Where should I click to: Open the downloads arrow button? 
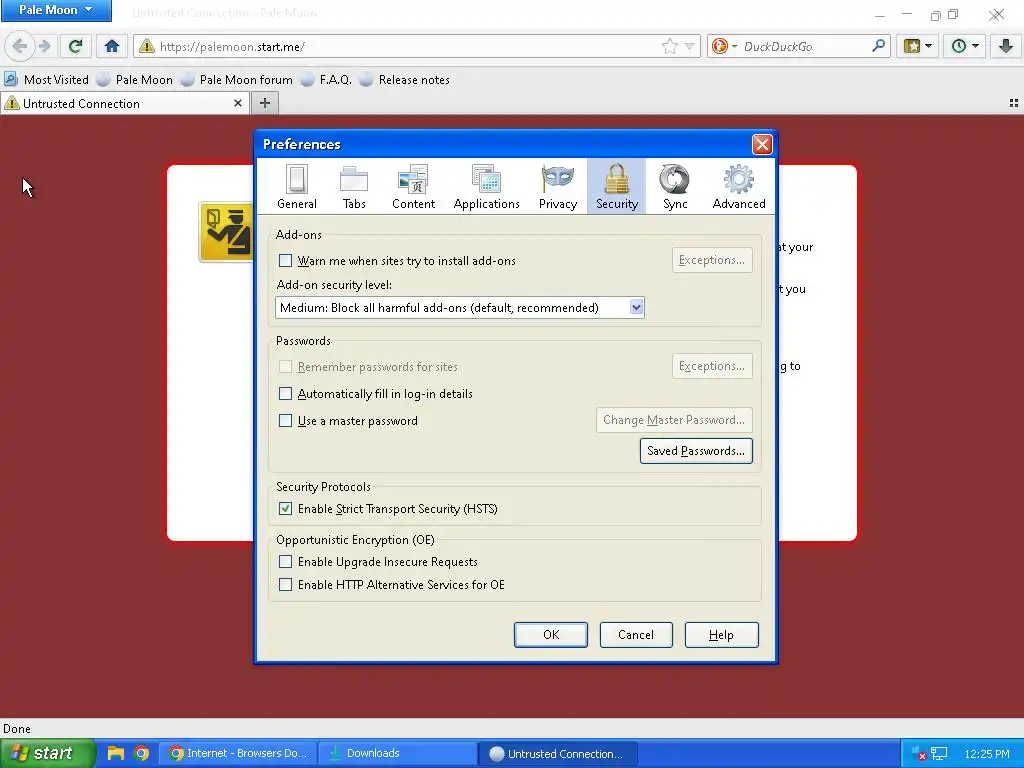click(1005, 46)
